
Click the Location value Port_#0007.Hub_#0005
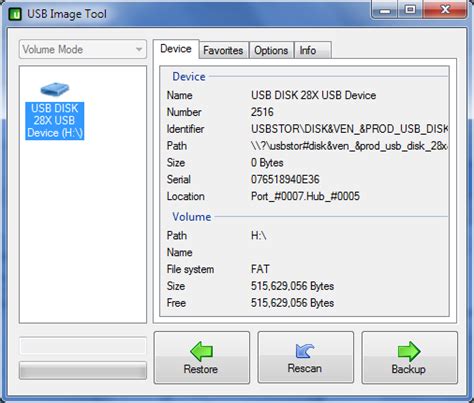pyautogui.click(x=305, y=196)
